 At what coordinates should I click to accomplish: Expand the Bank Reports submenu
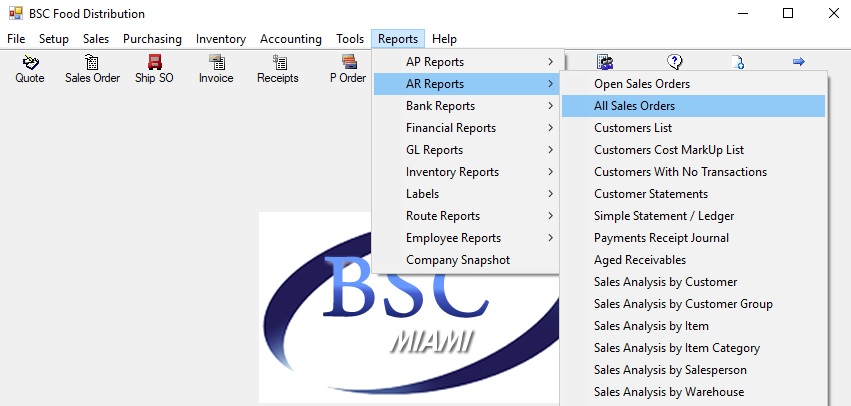click(x=466, y=106)
